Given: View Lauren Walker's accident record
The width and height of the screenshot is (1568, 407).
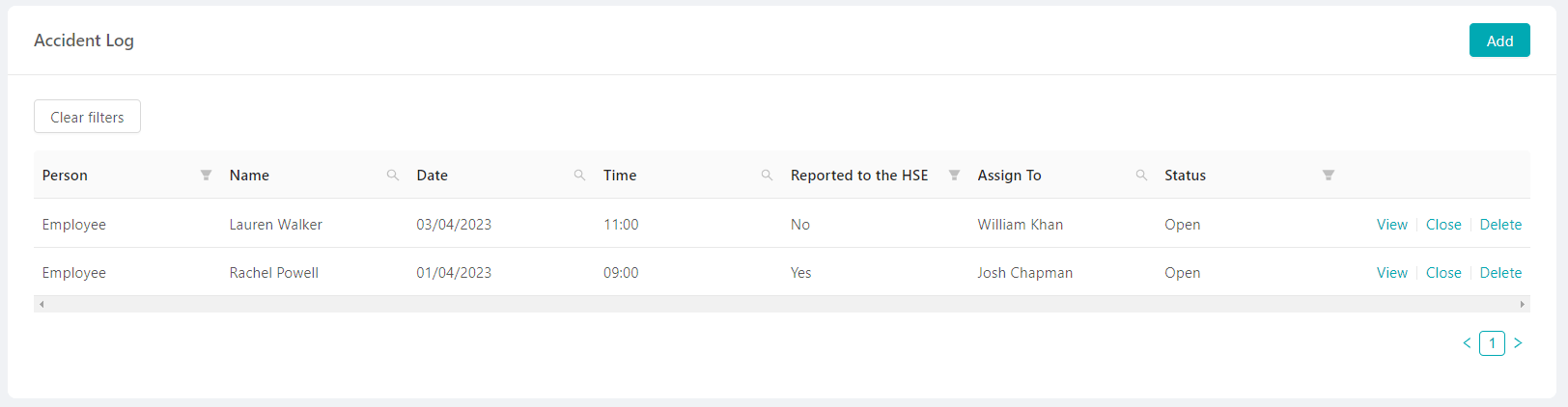Looking at the screenshot, I should (1391, 225).
